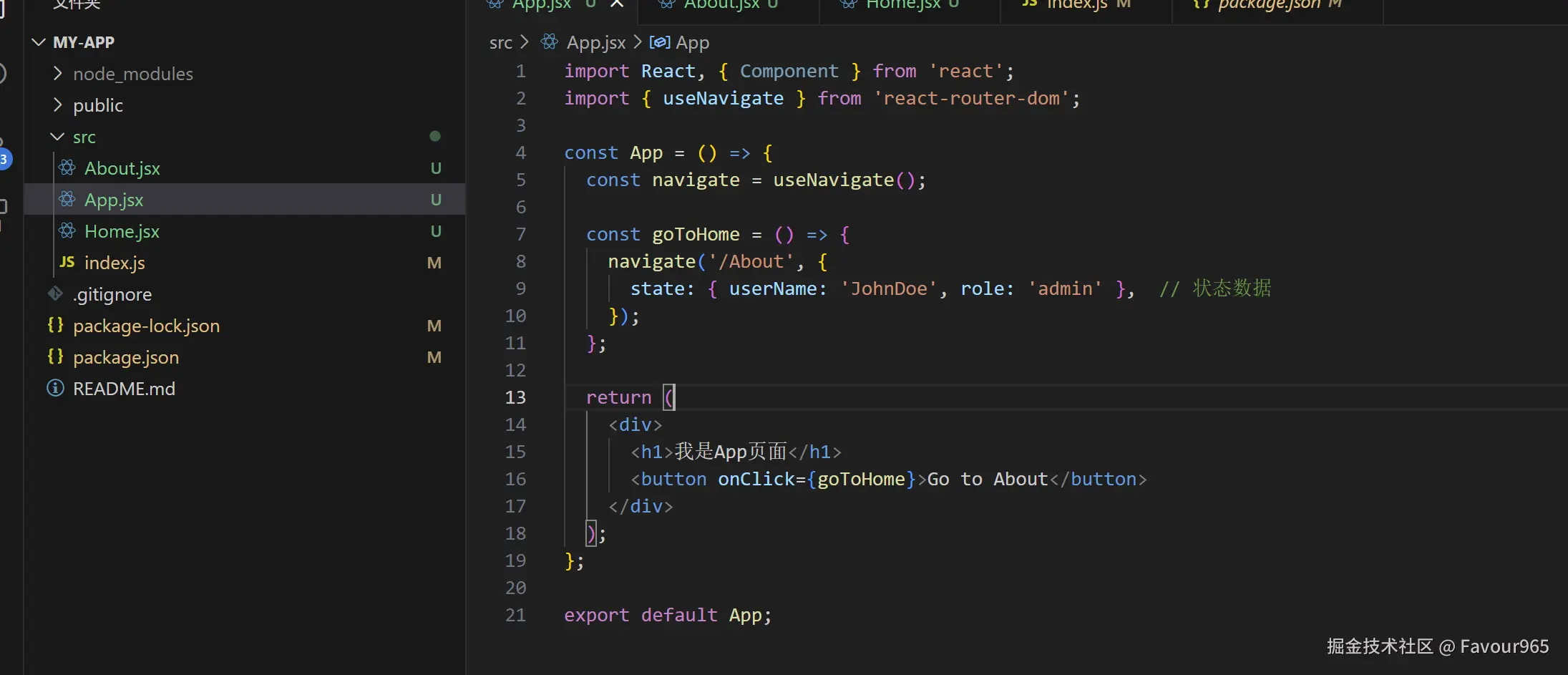1568x675 pixels.
Task: Expand the public folder
Action: coord(58,105)
